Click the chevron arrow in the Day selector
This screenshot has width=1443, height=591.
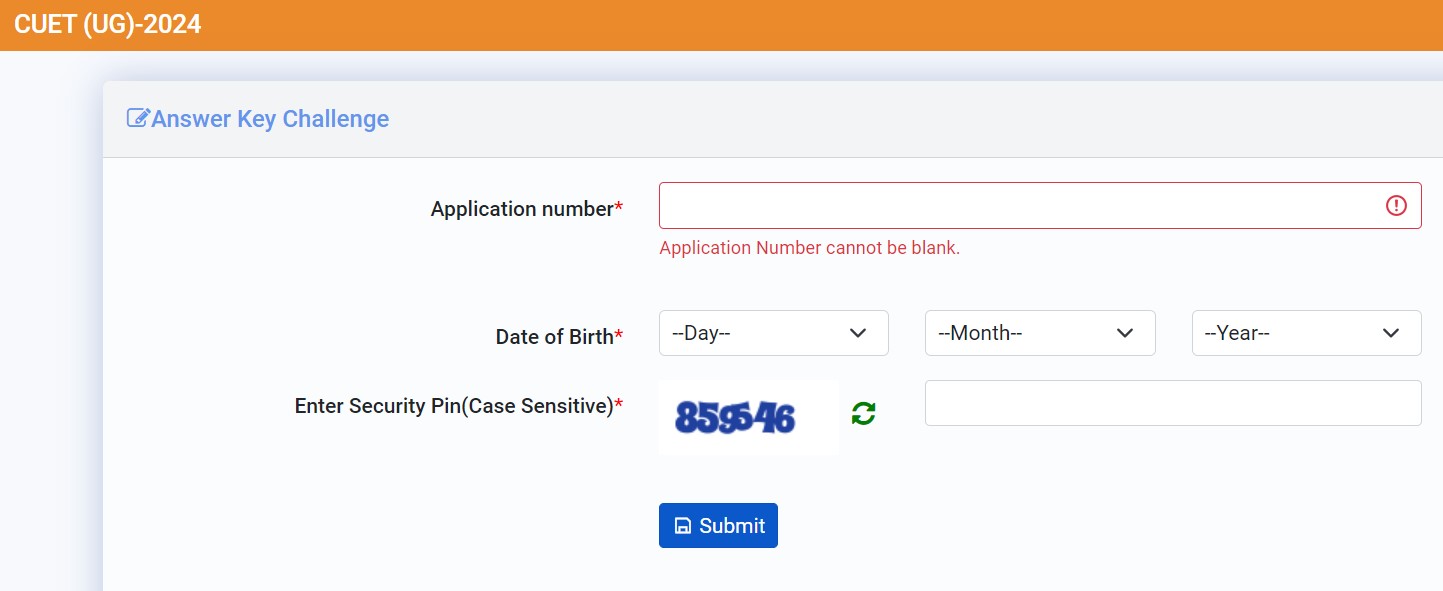(857, 333)
